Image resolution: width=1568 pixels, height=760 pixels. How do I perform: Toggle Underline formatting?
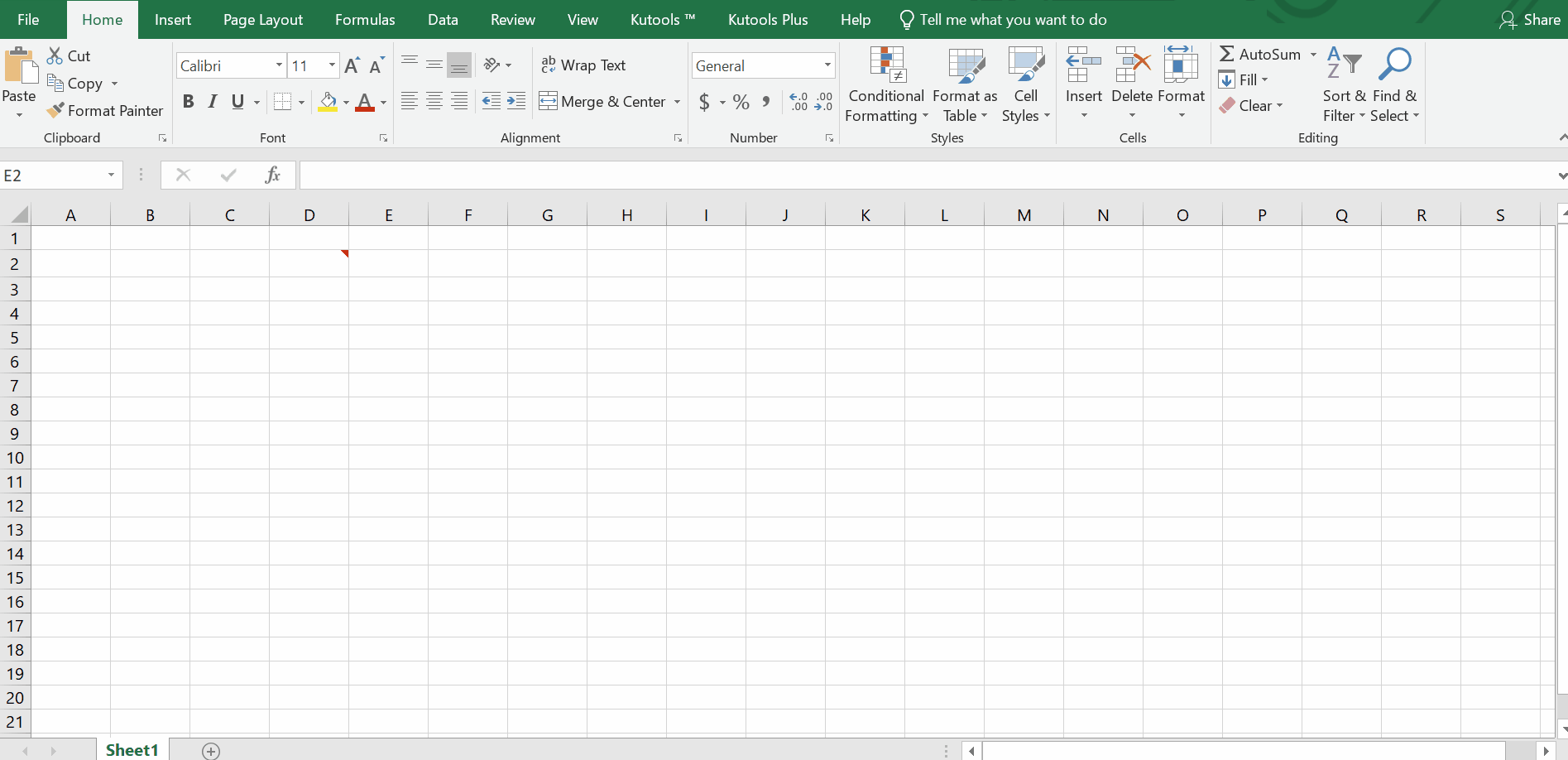[237, 102]
